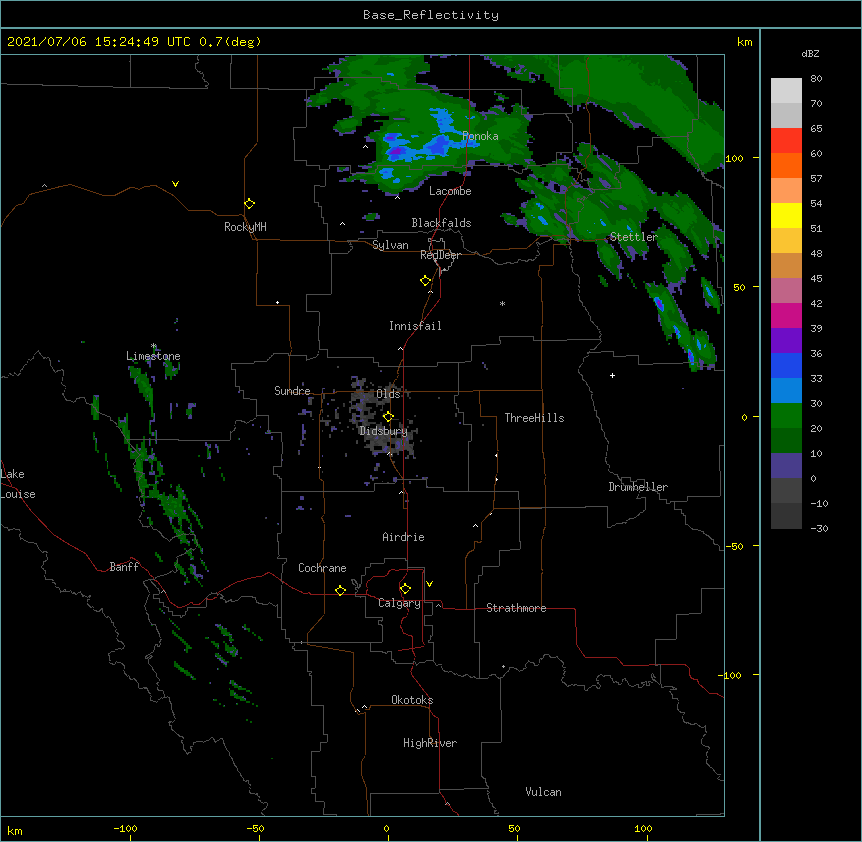Pick the magenta 42-39 dBZ legend swatch
The image size is (862, 842).
point(786,315)
